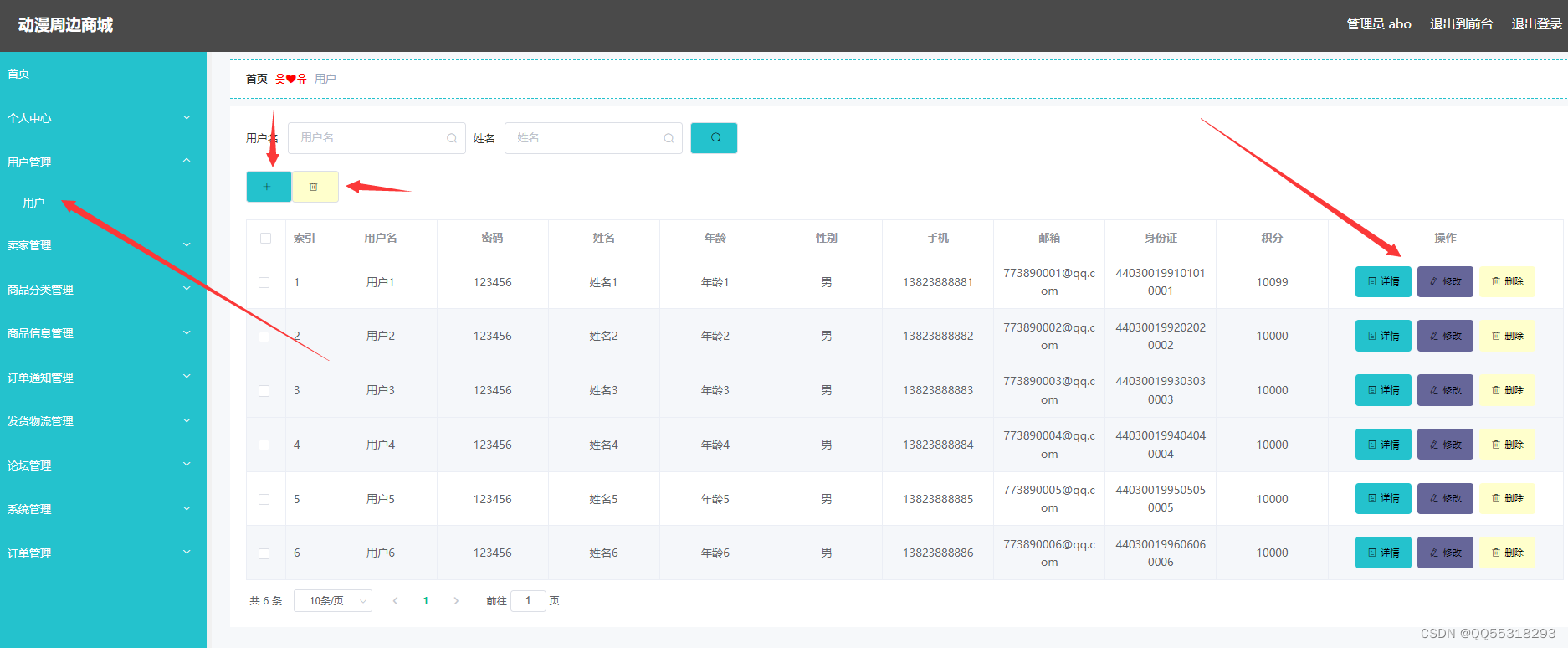Click 管理员 abo in top bar
The width and height of the screenshot is (1568, 648).
pos(1379,24)
